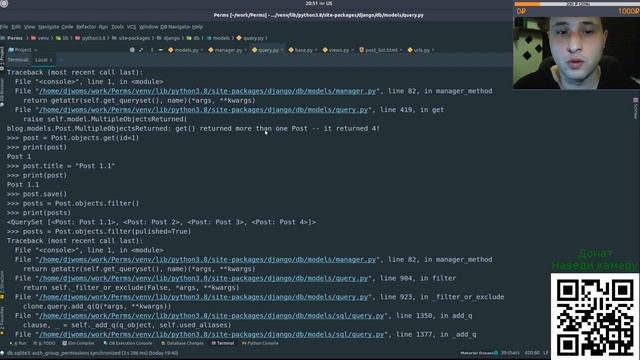Screen dimensions: 640x360
Task: Open the File menu
Action: pos(4,27)
